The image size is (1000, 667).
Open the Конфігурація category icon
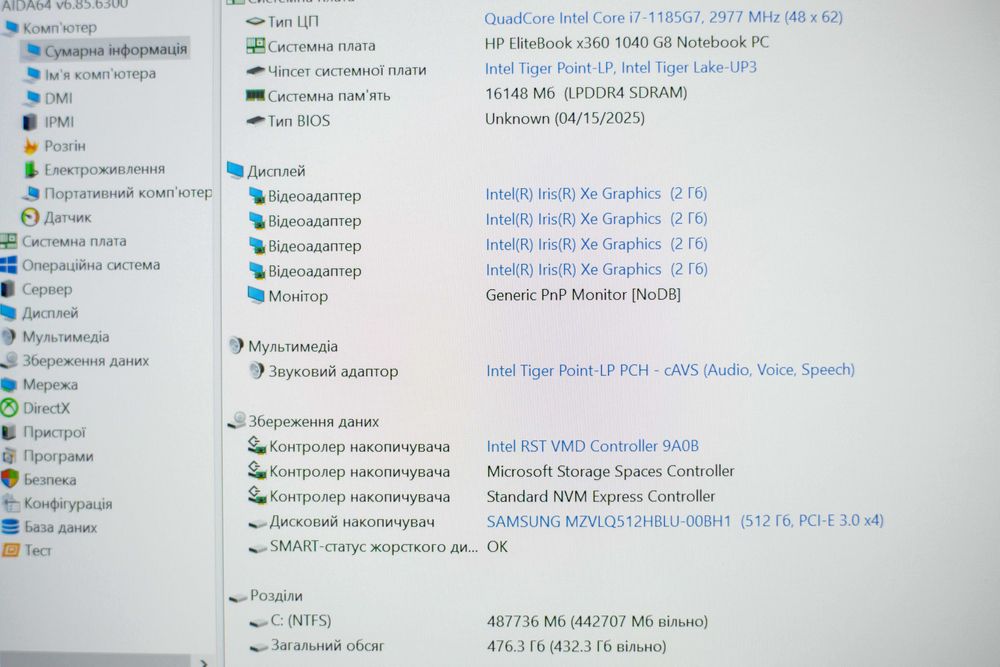(x=11, y=503)
